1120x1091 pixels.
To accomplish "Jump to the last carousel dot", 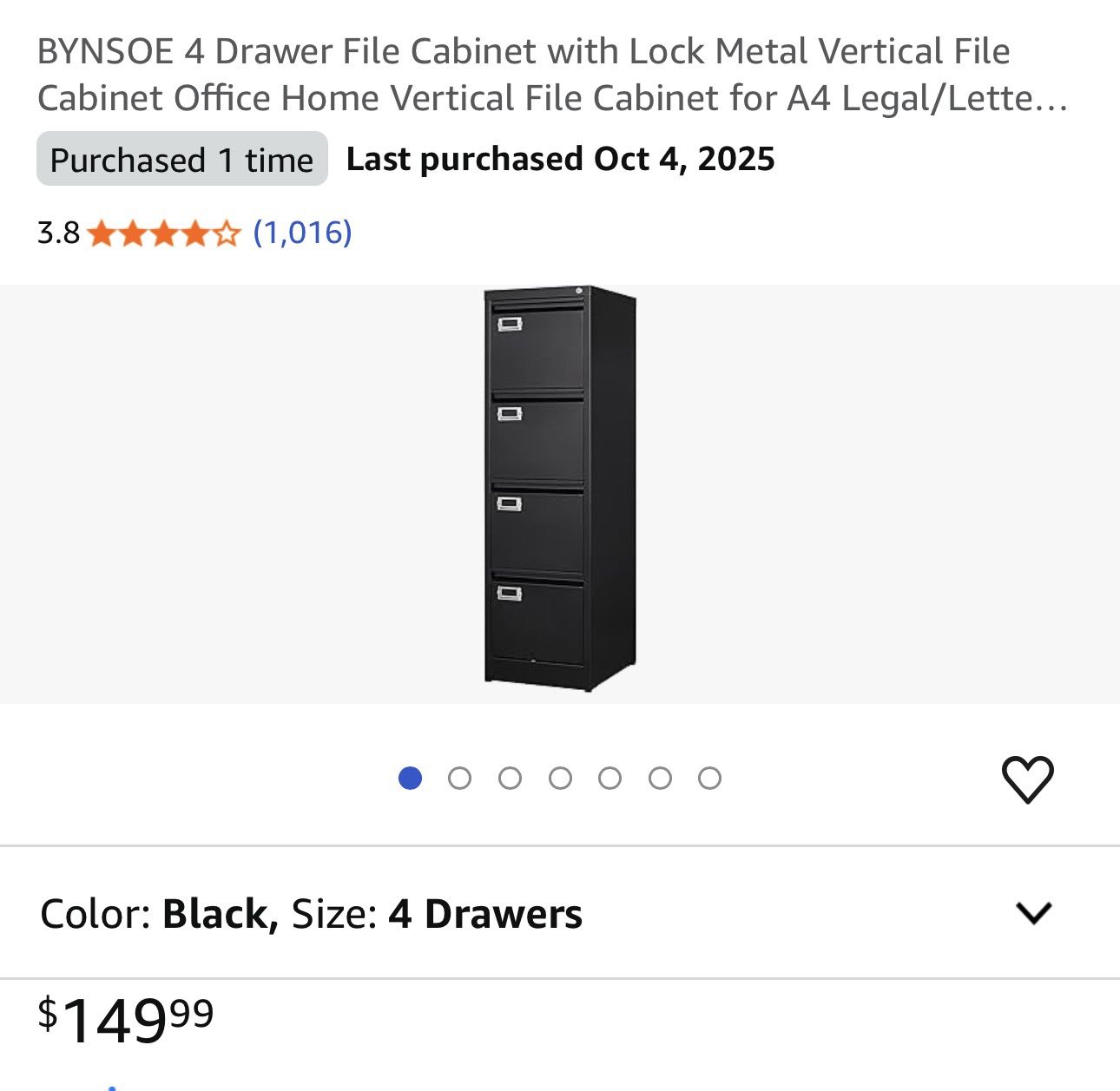I will pos(709,779).
